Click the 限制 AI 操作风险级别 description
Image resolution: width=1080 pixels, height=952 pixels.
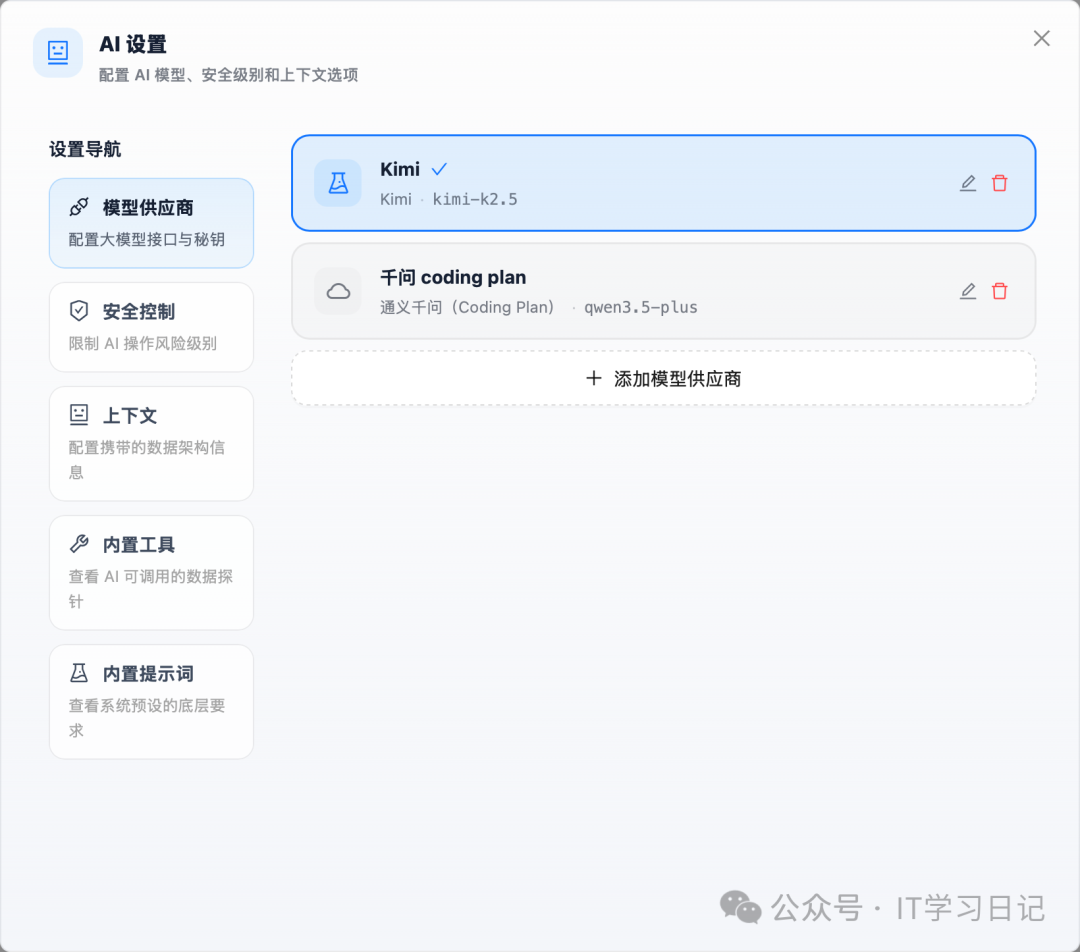pyautogui.click(x=143, y=343)
